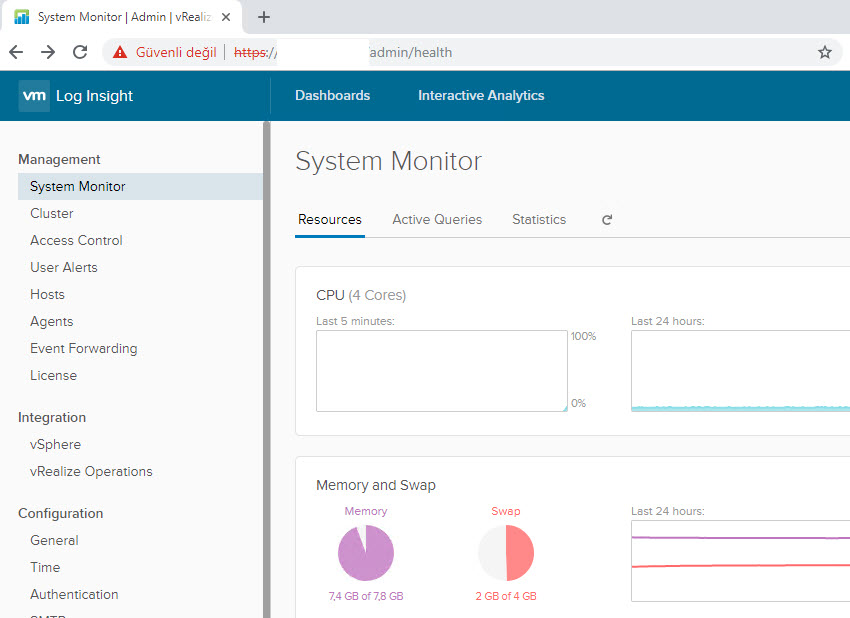Open a new browser tab
The height and width of the screenshot is (618, 850).
pos(264,17)
